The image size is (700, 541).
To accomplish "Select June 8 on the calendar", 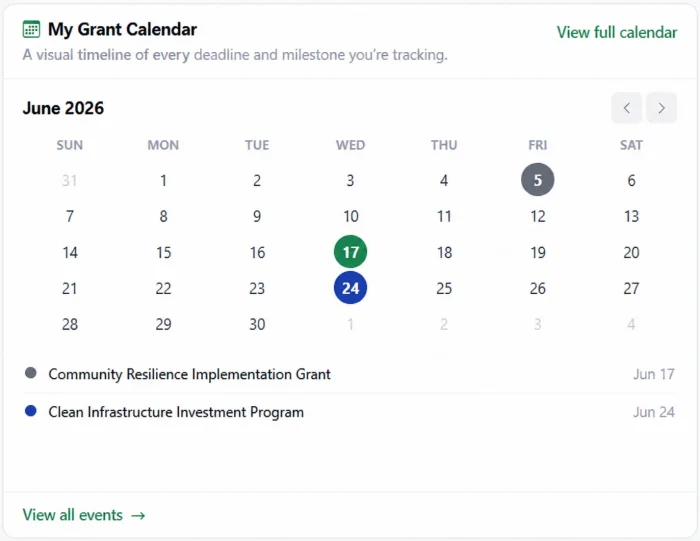I will [x=163, y=216].
